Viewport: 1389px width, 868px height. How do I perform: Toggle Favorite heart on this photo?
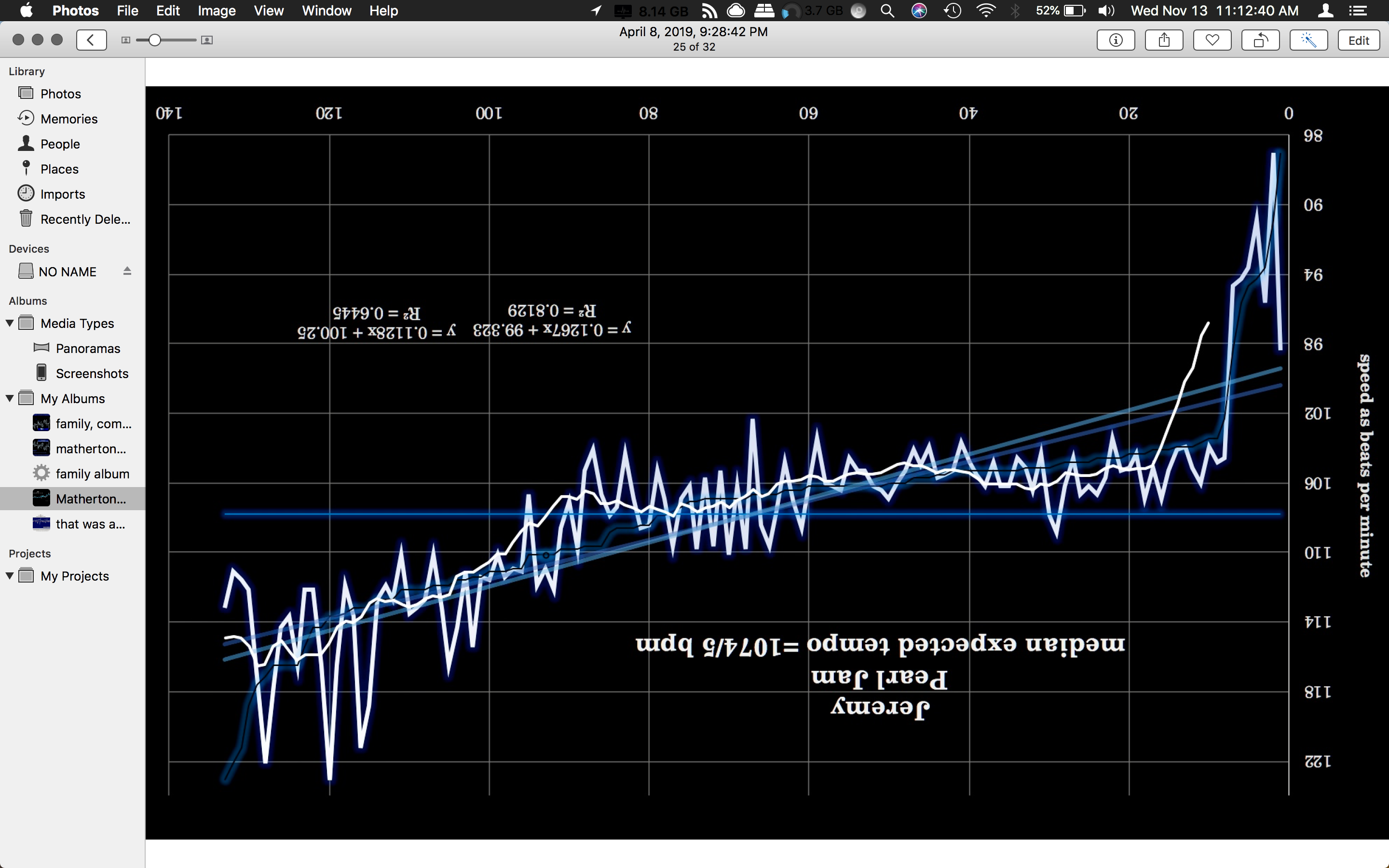click(x=1212, y=40)
